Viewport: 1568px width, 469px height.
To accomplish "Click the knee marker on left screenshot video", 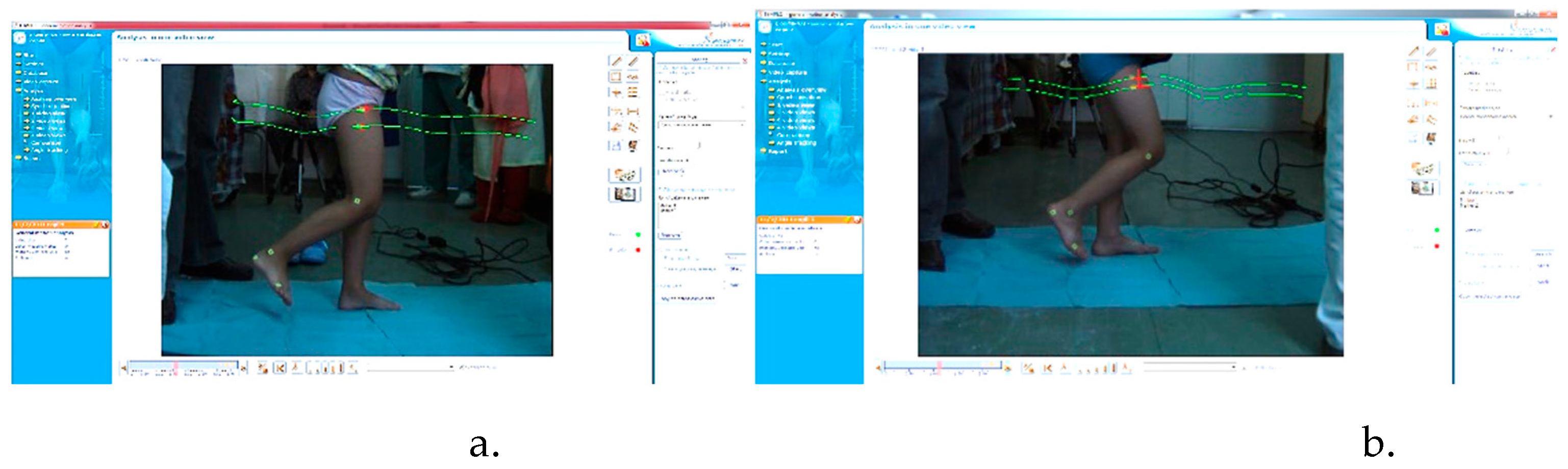I will 357,201.
